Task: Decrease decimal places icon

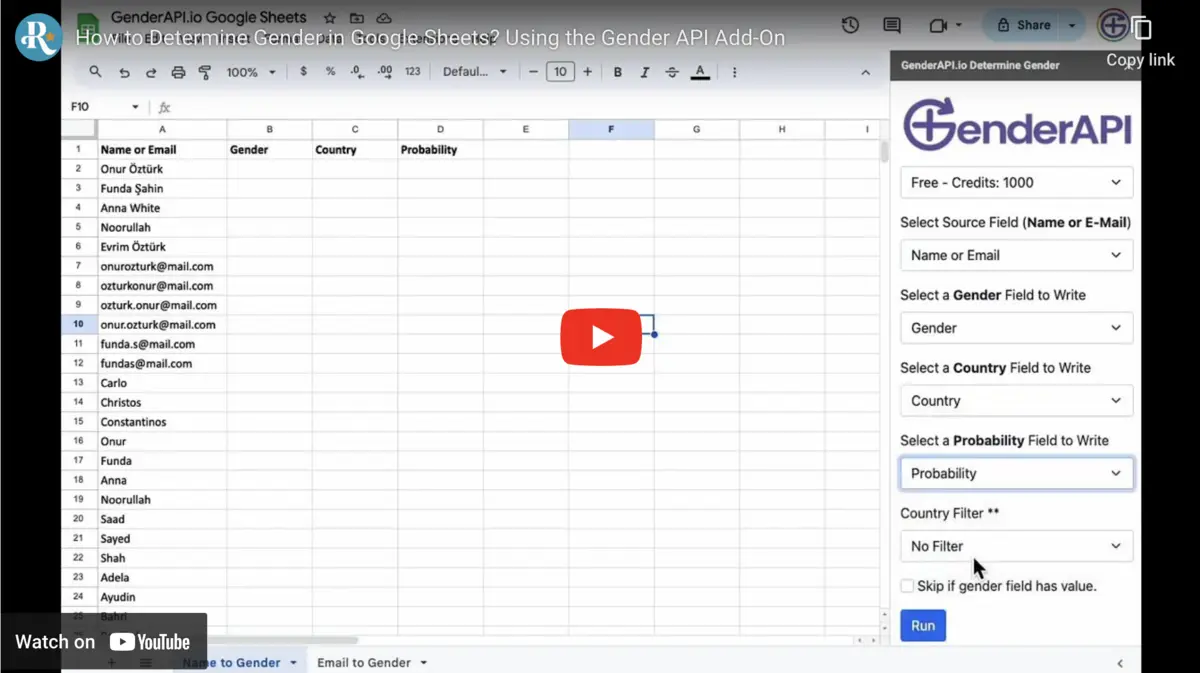Action: (357, 72)
